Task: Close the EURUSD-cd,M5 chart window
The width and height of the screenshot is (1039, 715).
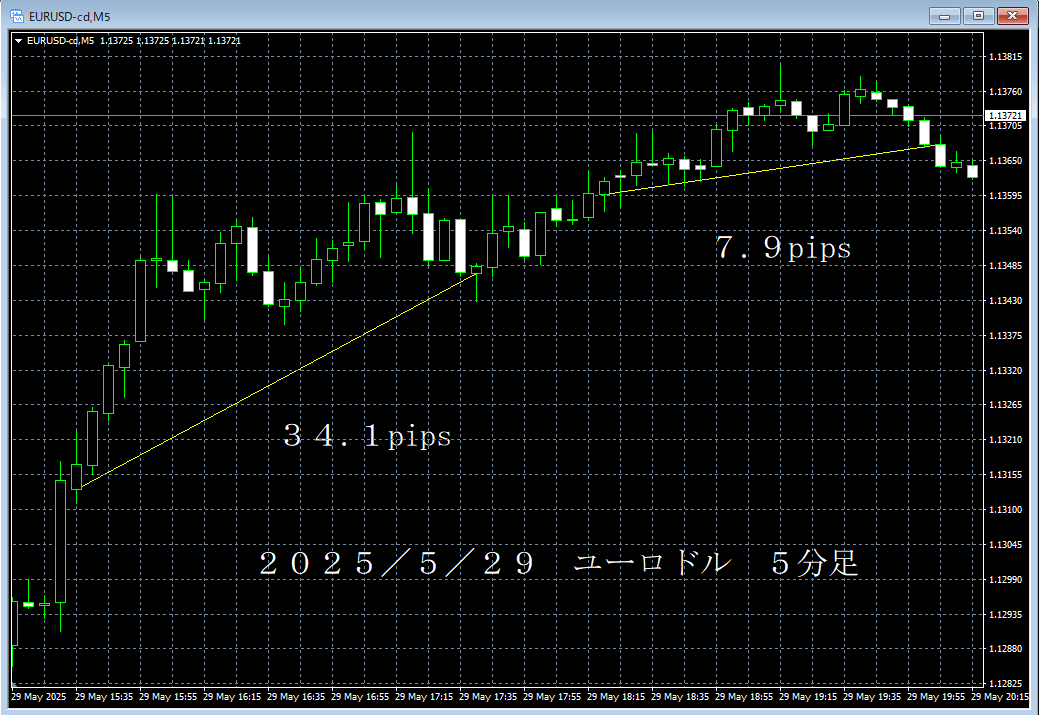Action: click(1012, 15)
